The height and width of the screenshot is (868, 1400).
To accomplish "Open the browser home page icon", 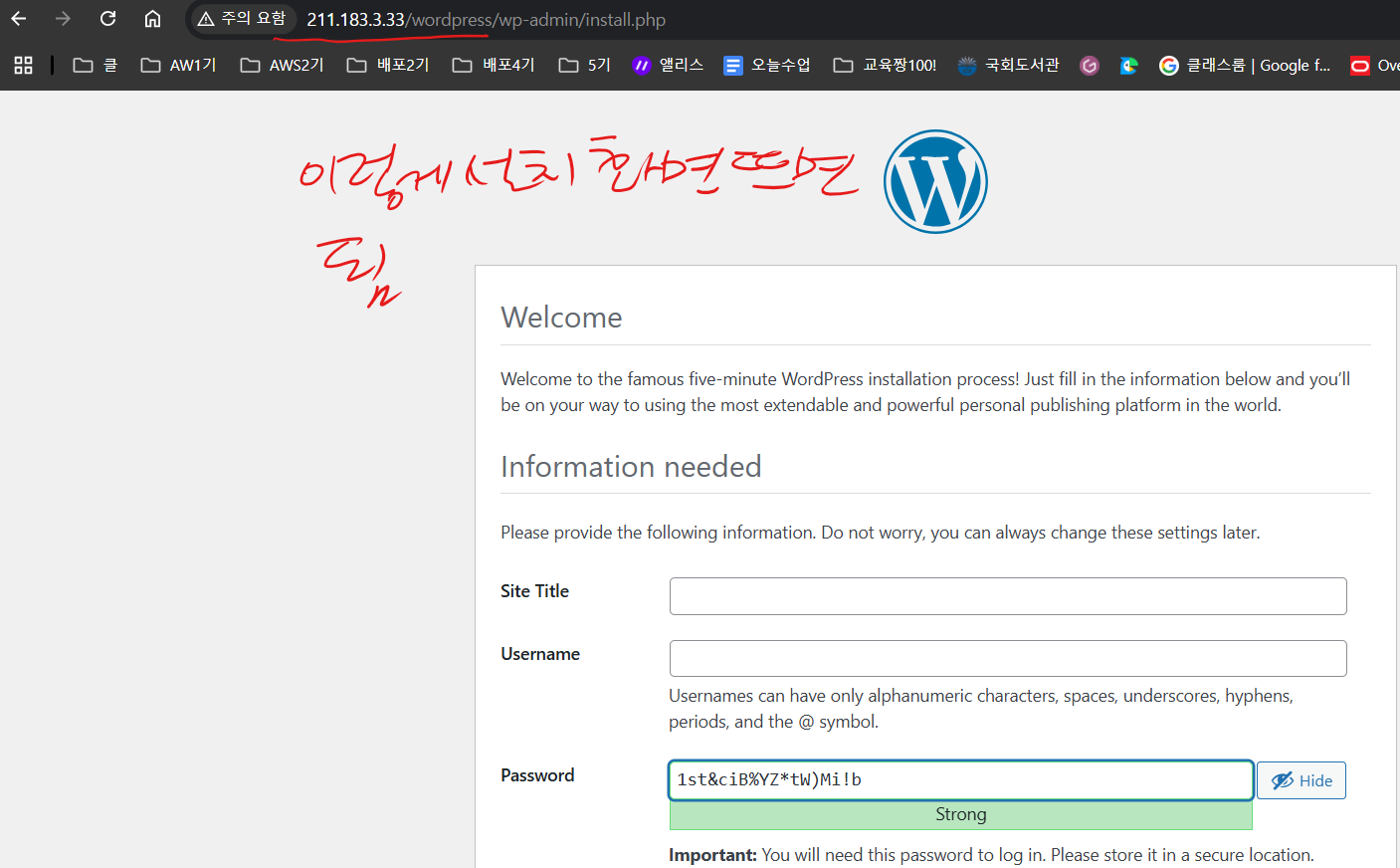I will click(152, 19).
